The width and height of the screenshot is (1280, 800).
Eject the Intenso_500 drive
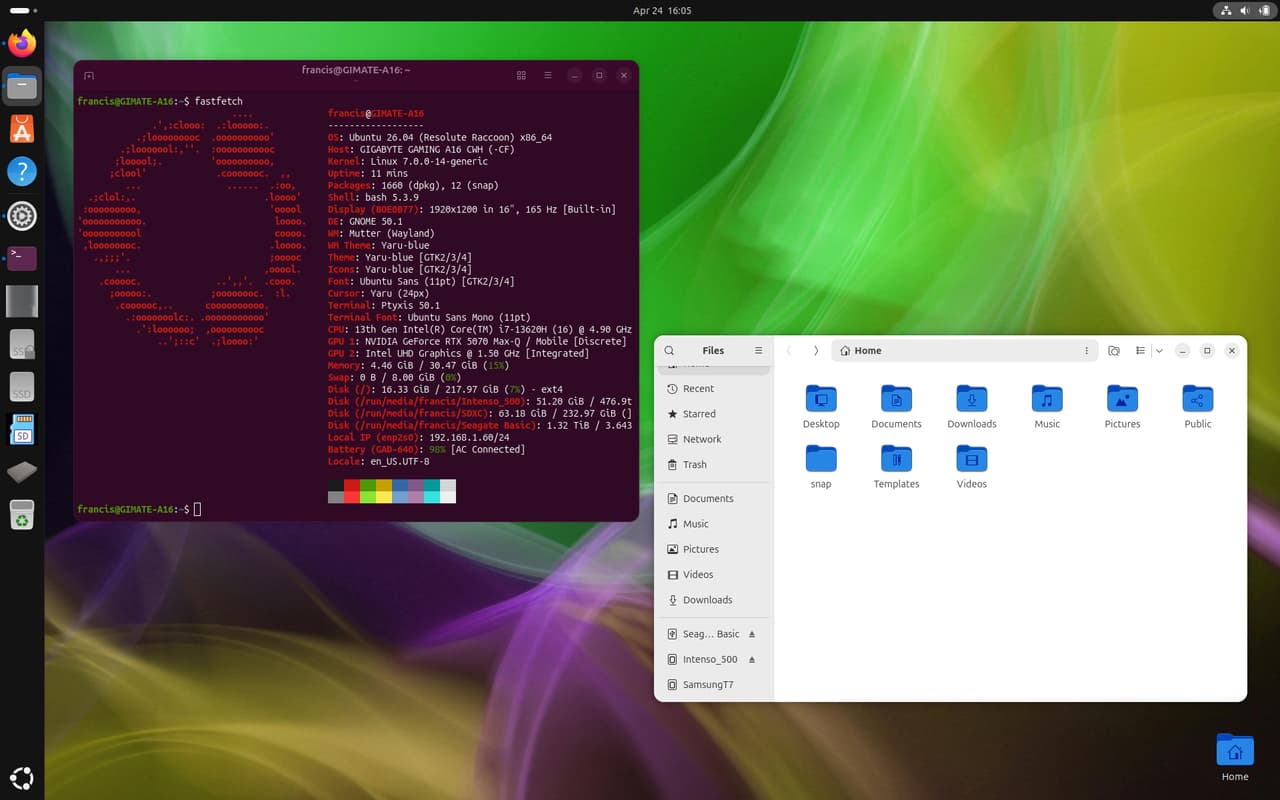tap(752, 660)
